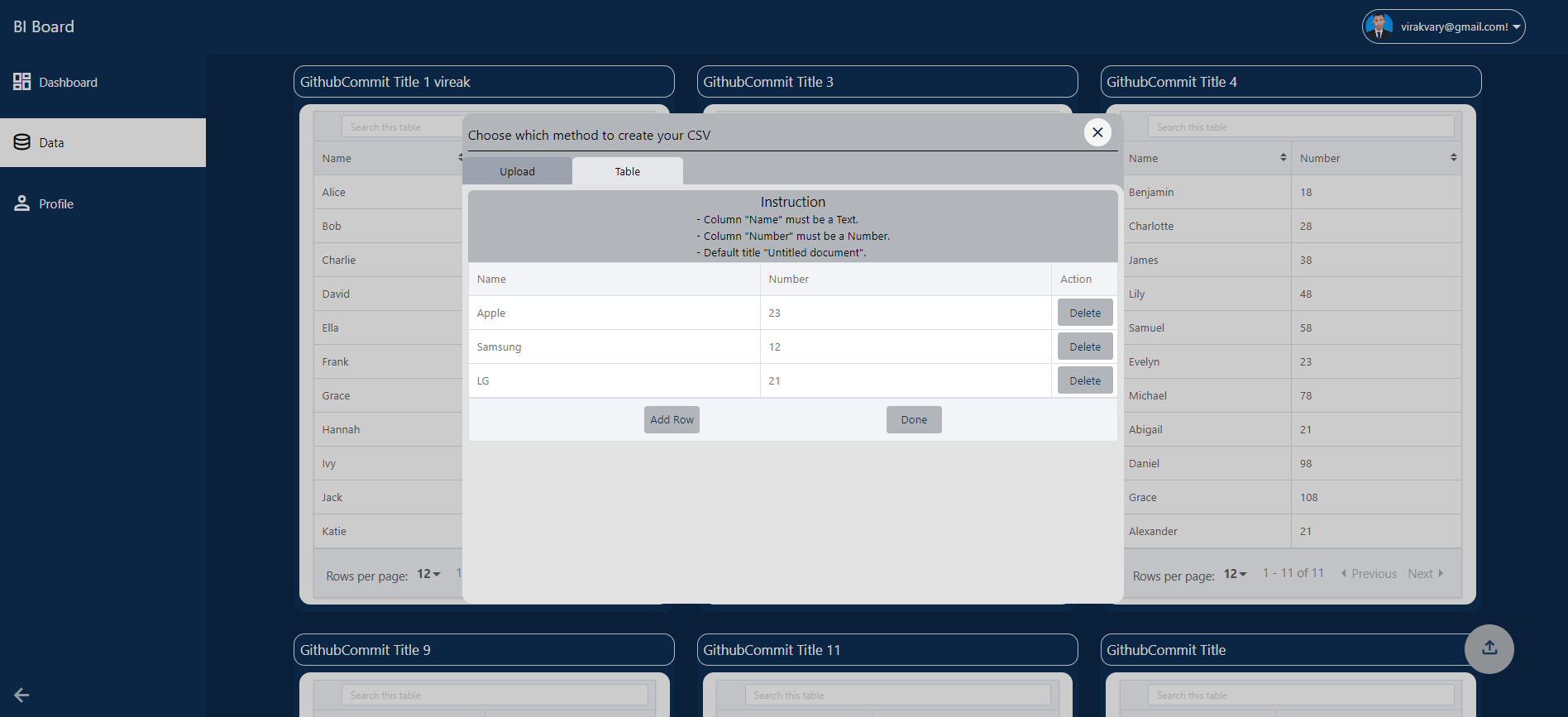Edit the LG number cell 21
1568x717 pixels.
pyautogui.click(x=906, y=380)
